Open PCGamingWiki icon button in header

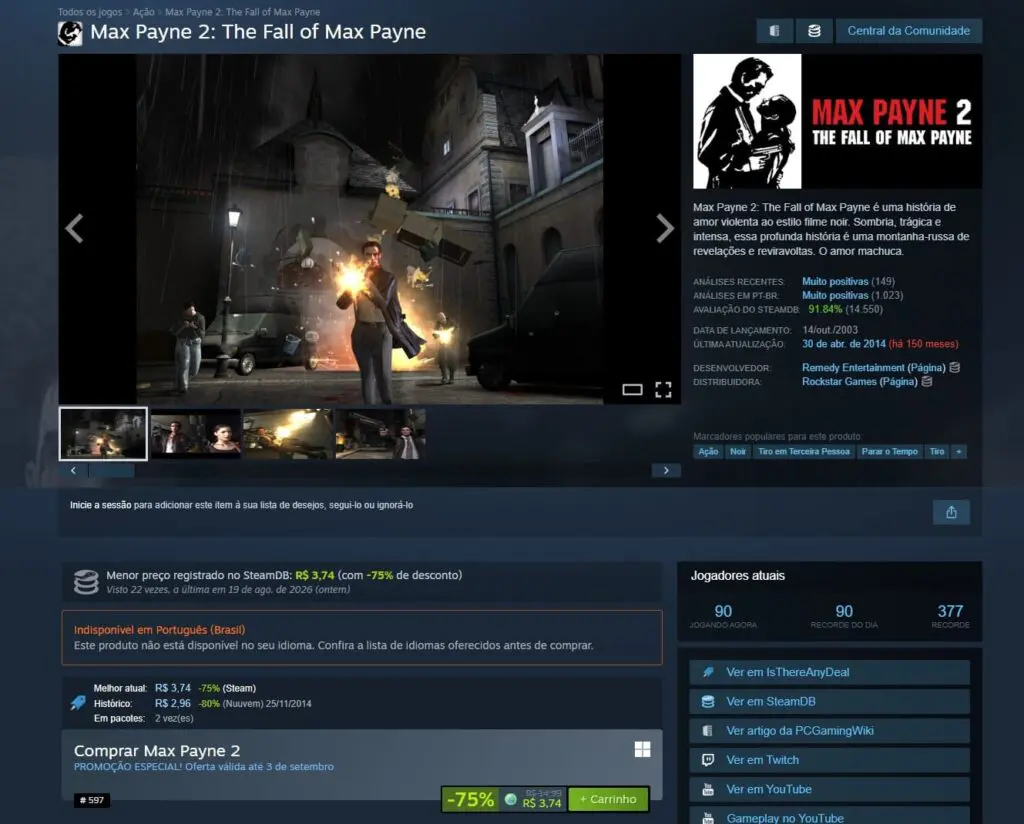tap(775, 31)
